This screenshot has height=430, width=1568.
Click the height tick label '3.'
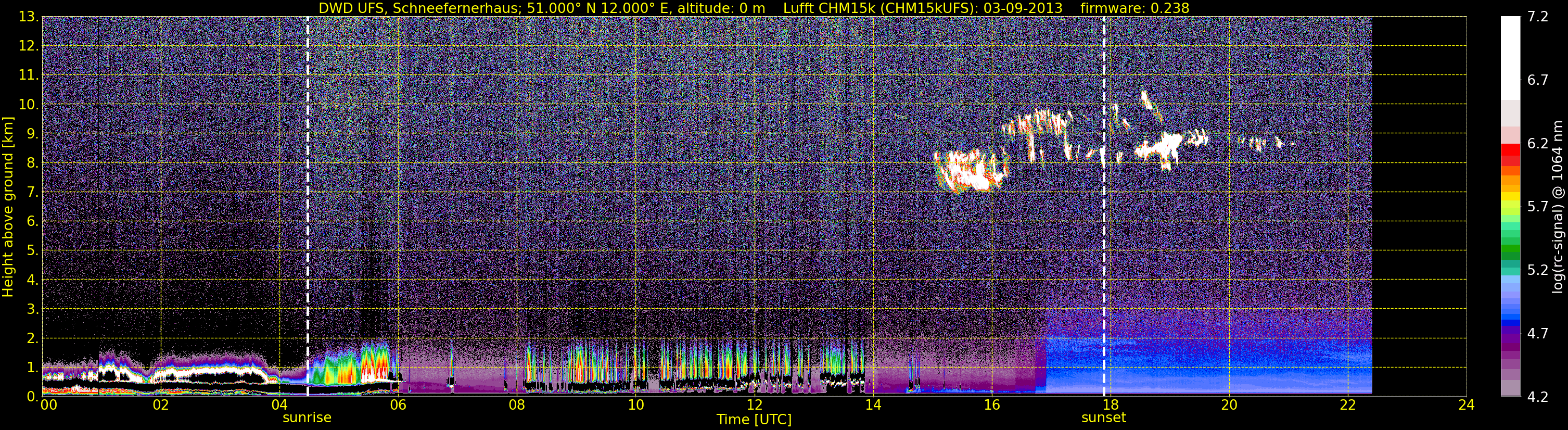[x=32, y=309]
